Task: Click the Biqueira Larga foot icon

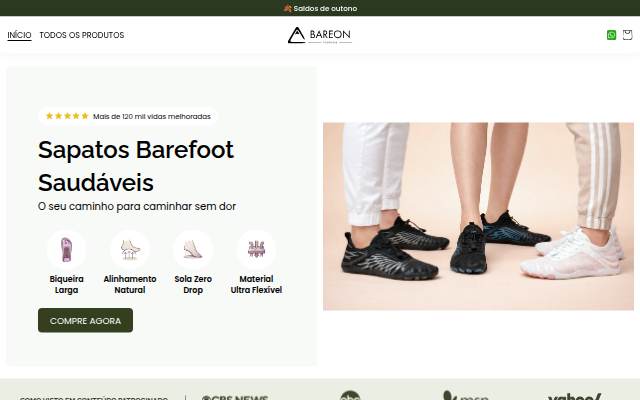Action: (x=67, y=249)
